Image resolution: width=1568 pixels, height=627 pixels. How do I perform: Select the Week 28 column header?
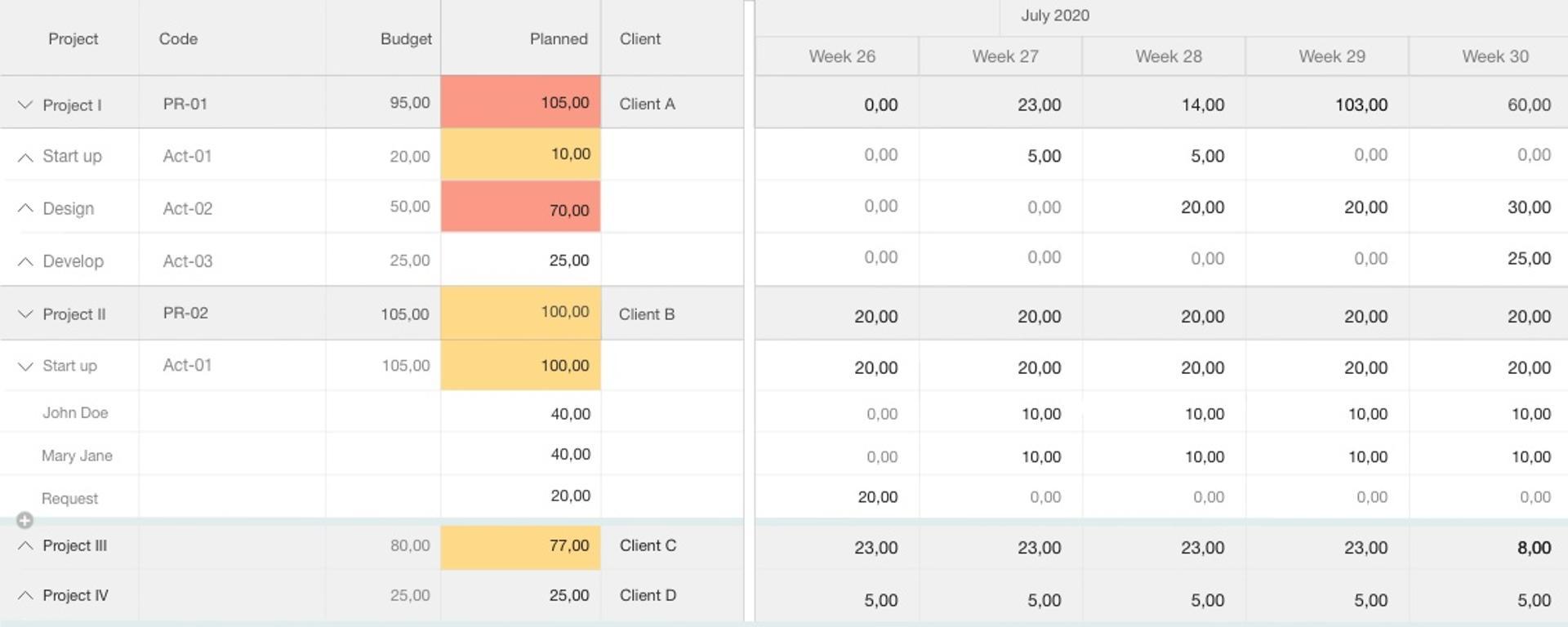click(x=1168, y=56)
